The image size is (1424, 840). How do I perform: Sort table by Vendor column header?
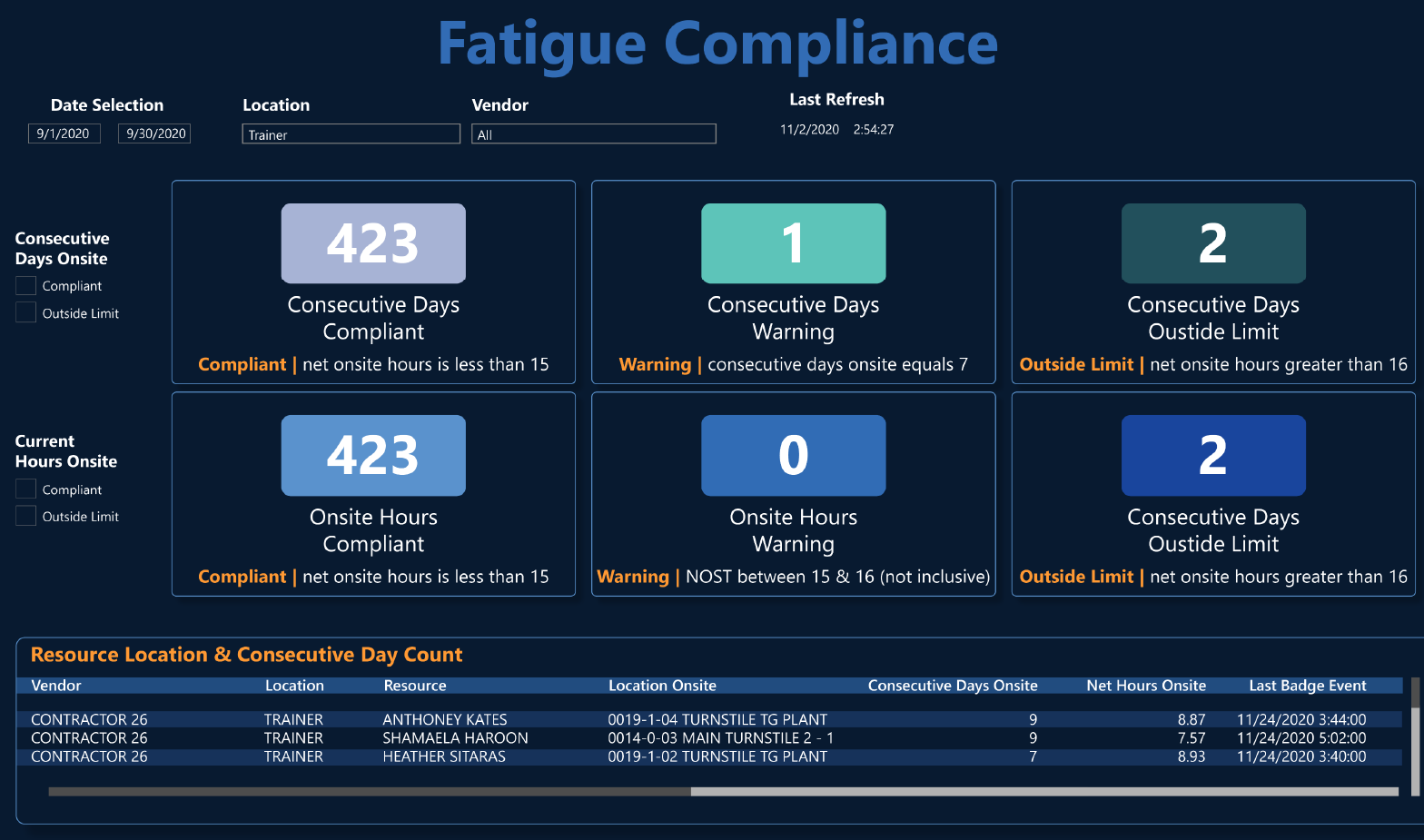[x=56, y=686]
